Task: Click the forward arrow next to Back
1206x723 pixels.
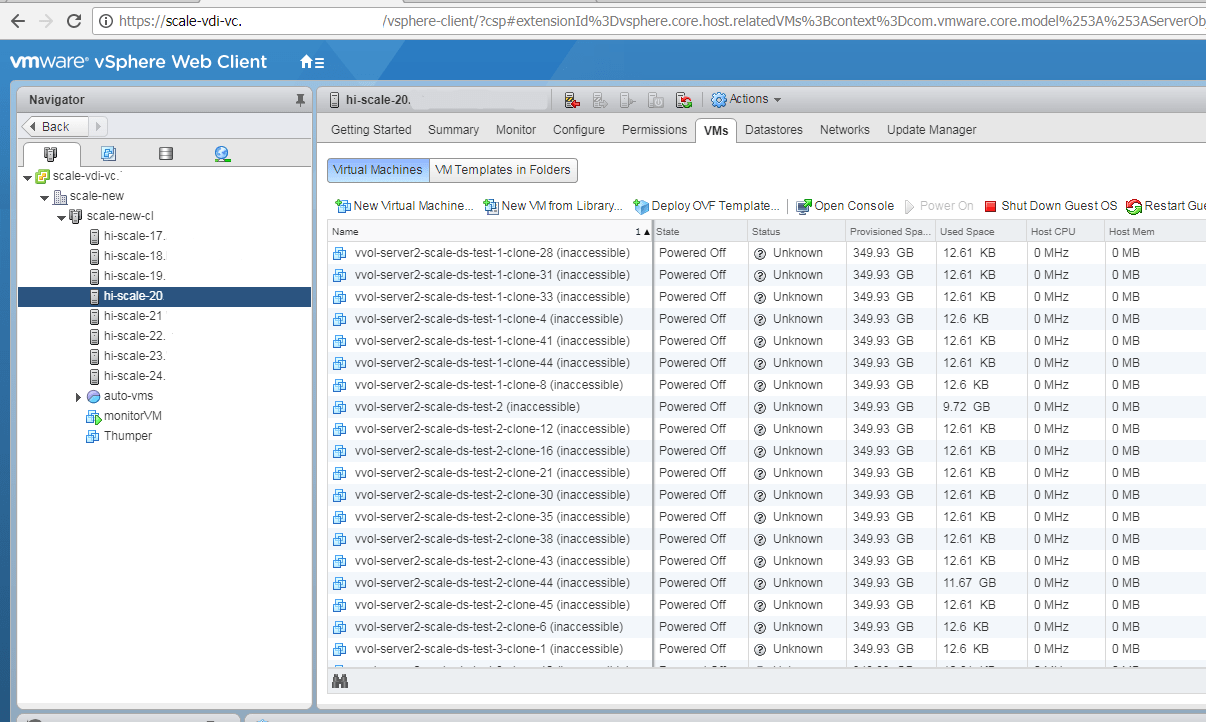Action: point(99,127)
